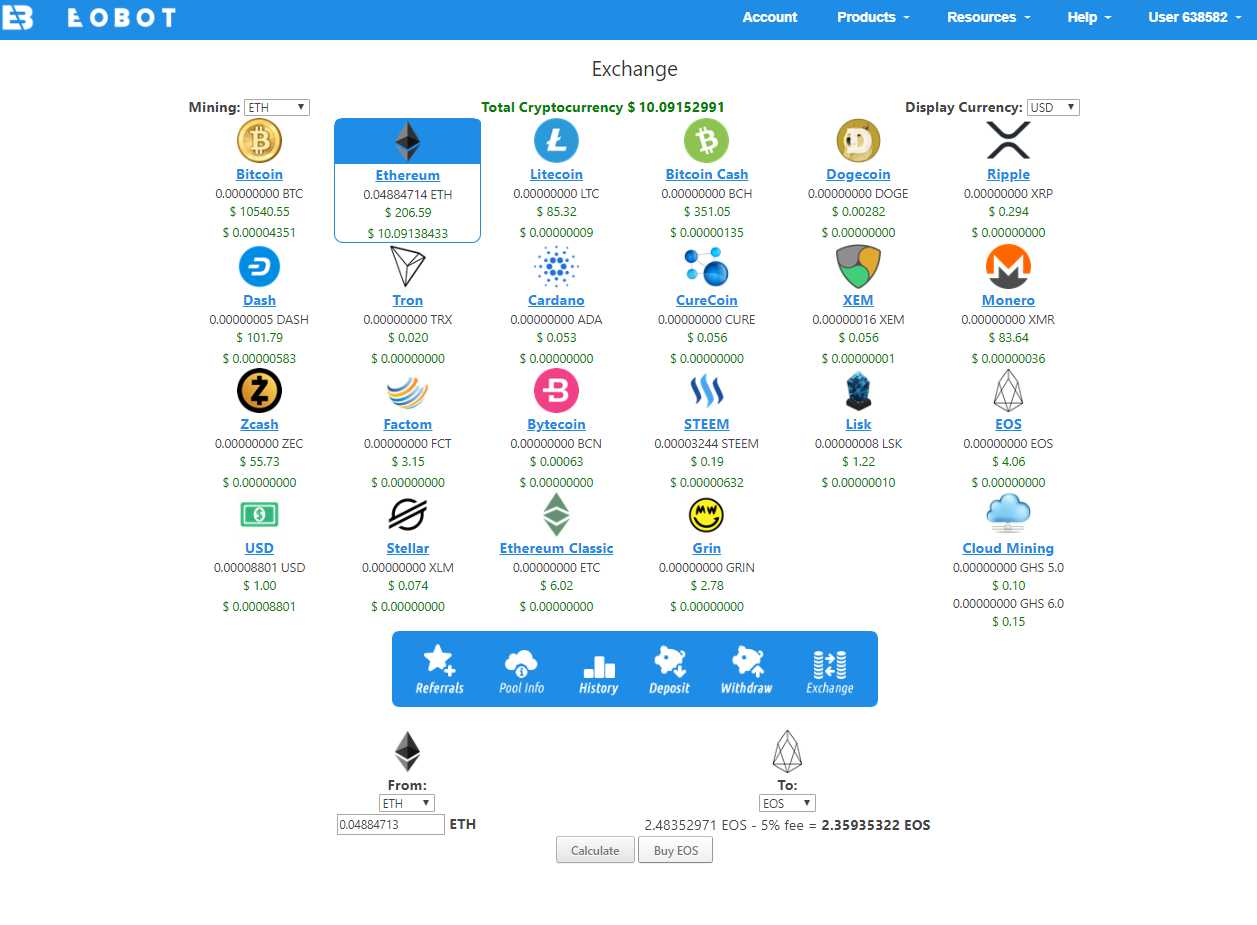Open the From currency ETH dropdown
The height and width of the screenshot is (925, 1257).
point(407,803)
